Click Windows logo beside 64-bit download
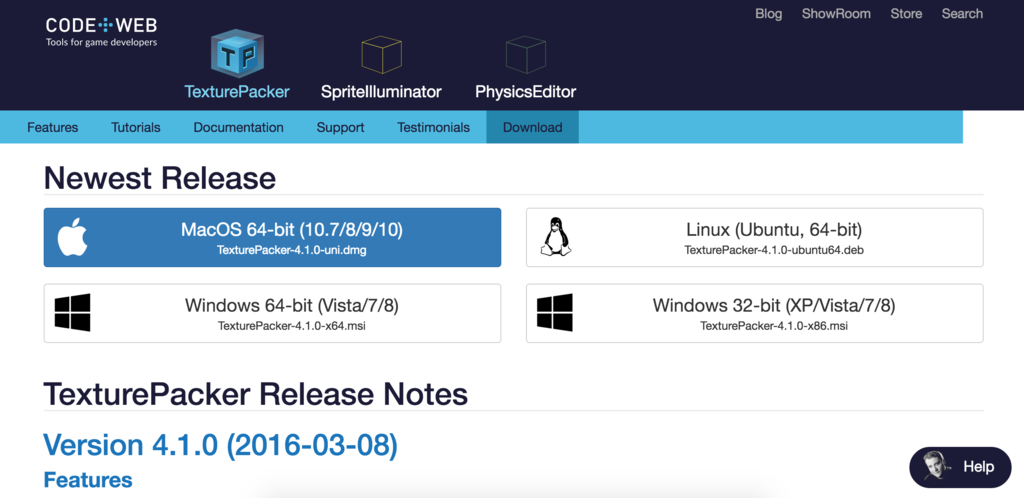1024x498 pixels. (72, 313)
